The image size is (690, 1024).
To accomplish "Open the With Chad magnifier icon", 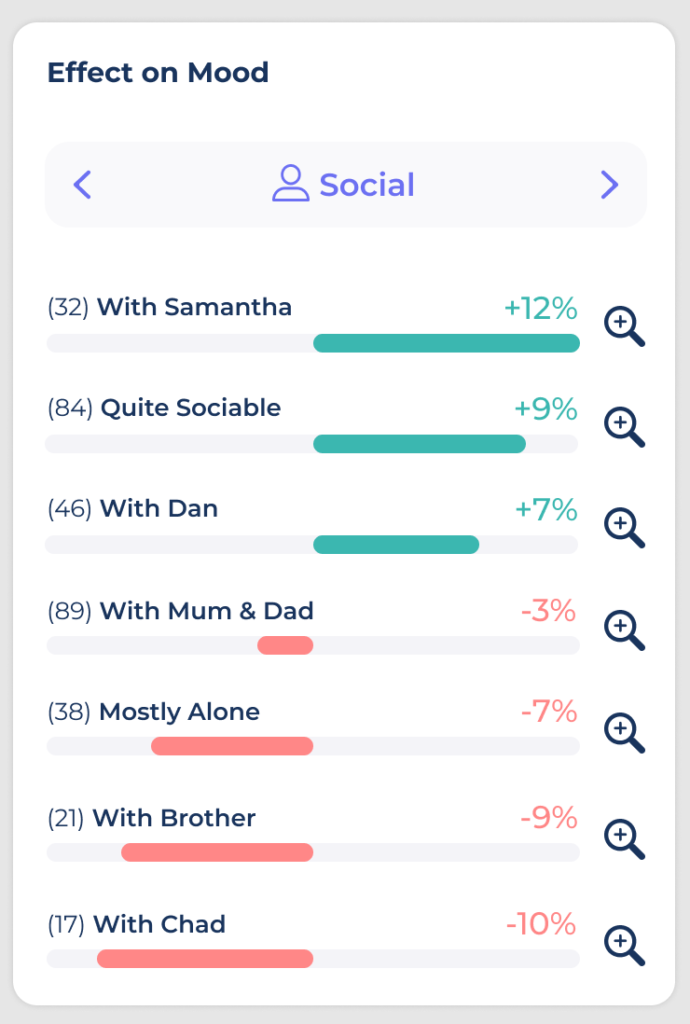I will (x=623, y=946).
